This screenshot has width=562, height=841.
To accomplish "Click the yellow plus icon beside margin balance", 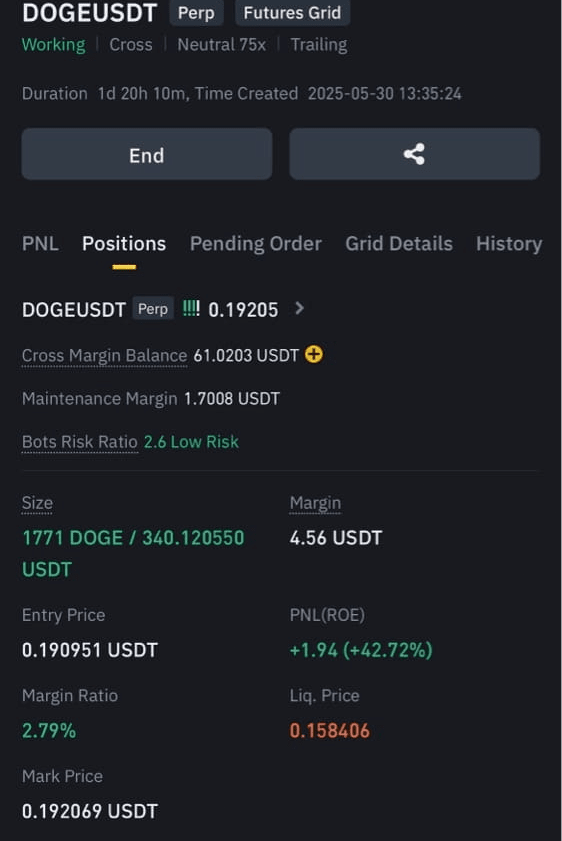I will click(314, 355).
